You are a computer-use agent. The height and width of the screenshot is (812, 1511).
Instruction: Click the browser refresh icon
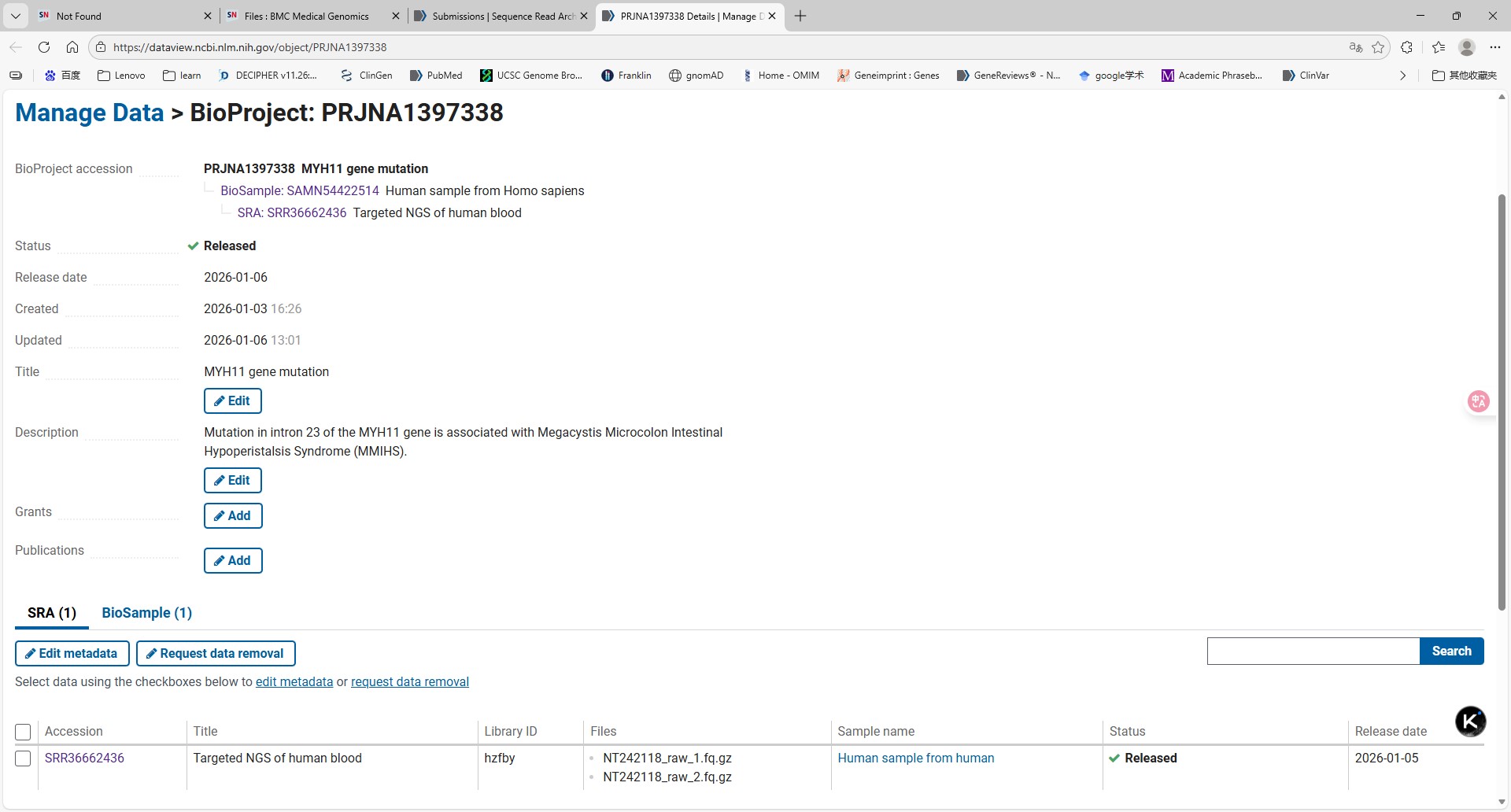44,47
